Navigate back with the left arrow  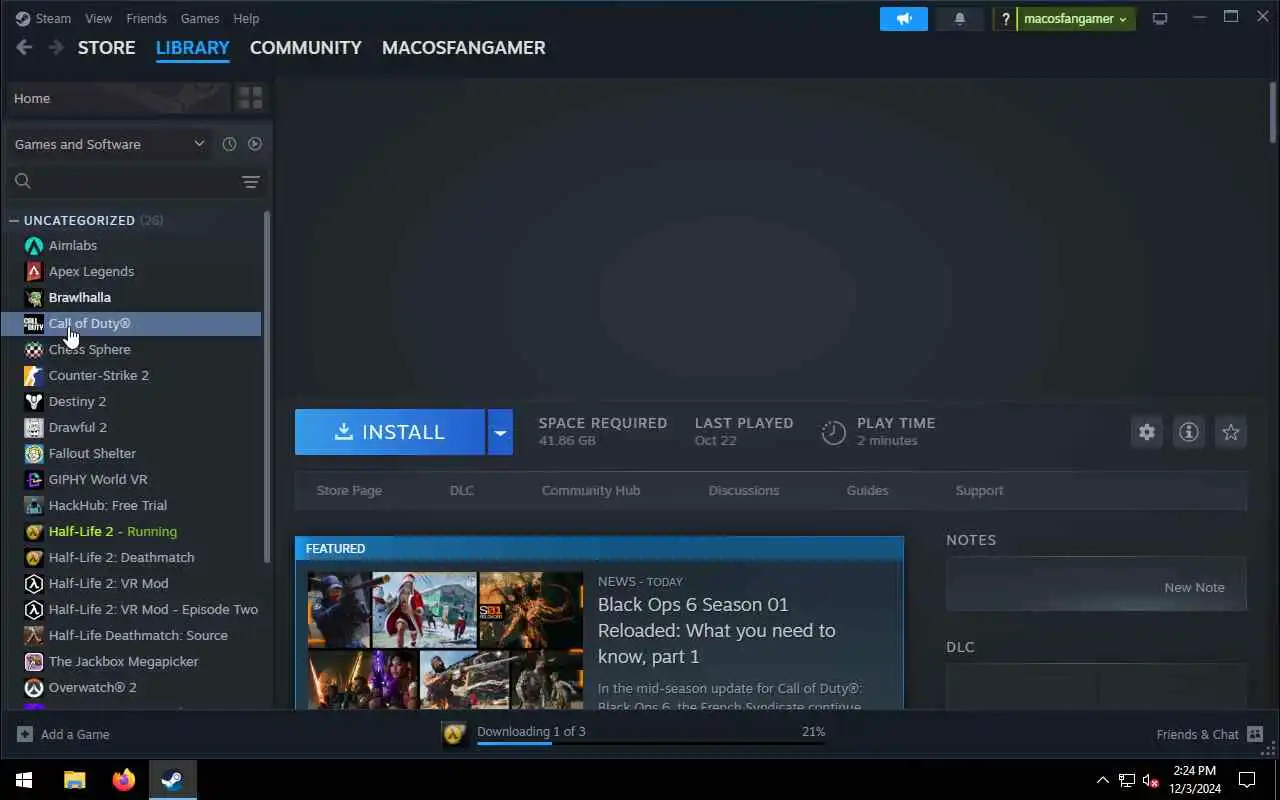coord(24,48)
